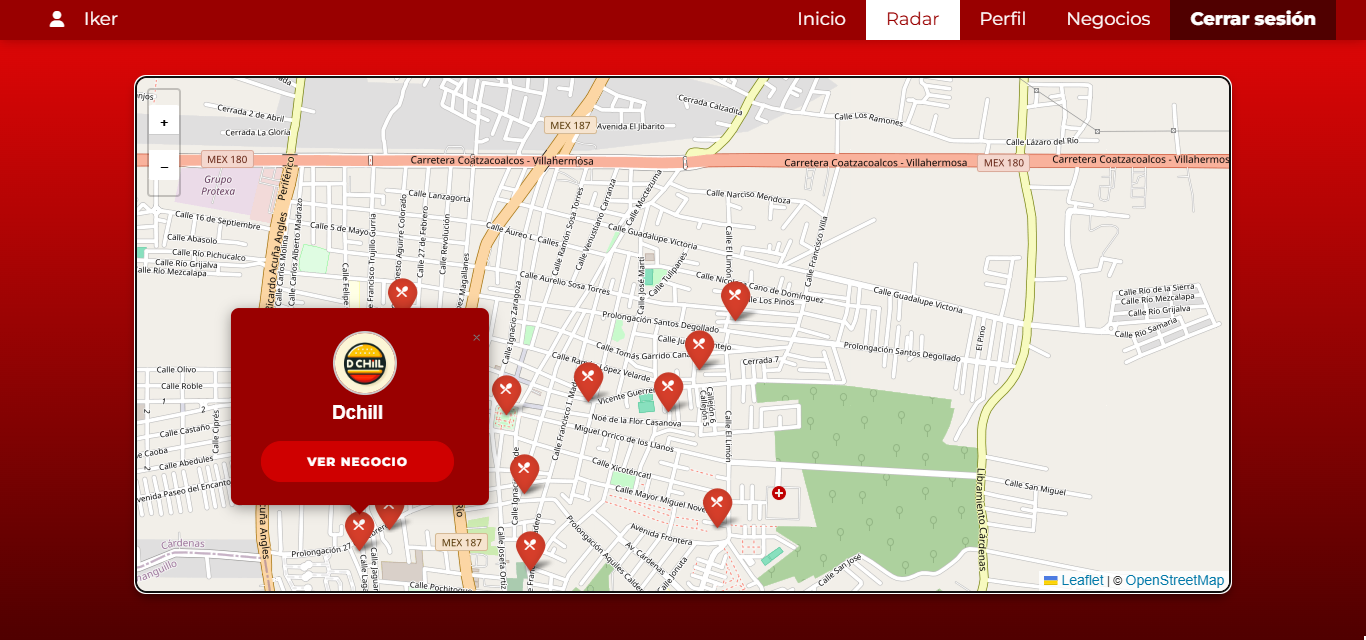This screenshot has height=640, width=1366.
Task: Click Cerrar sesión to log out
Action: click(x=1252, y=19)
